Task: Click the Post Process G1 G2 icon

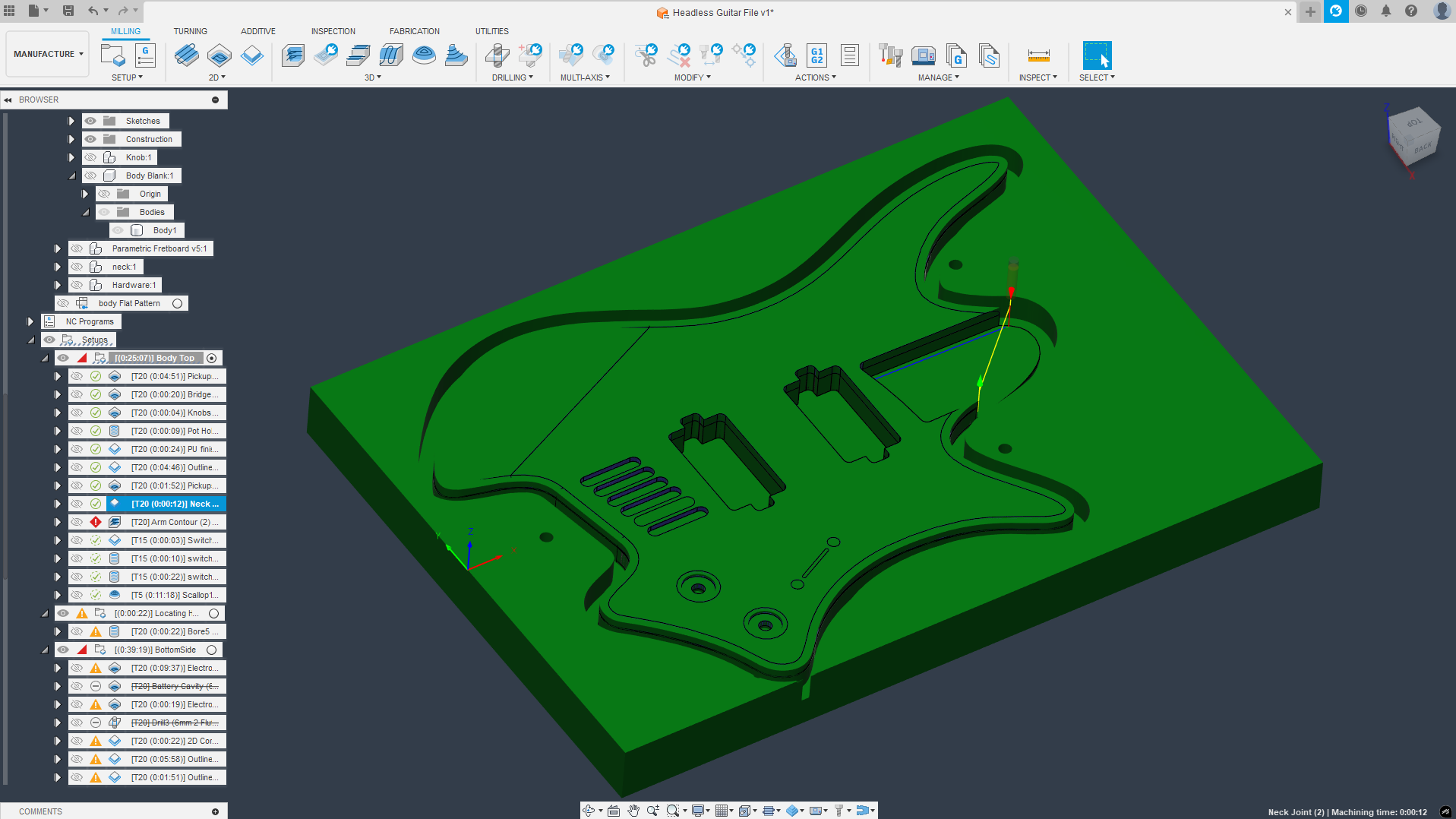Action: pyautogui.click(x=817, y=55)
